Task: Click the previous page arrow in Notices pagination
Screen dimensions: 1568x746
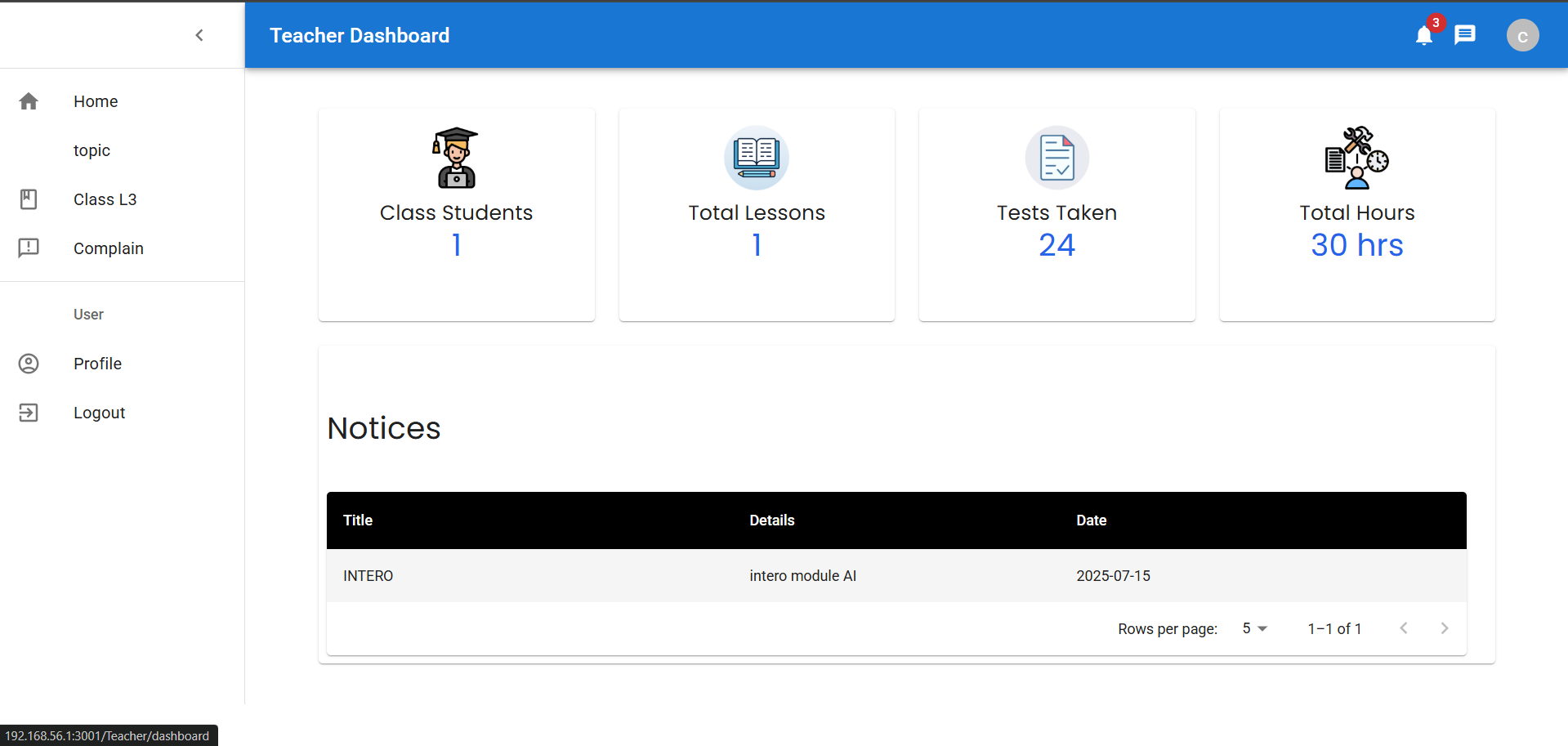Action: coord(1404,628)
